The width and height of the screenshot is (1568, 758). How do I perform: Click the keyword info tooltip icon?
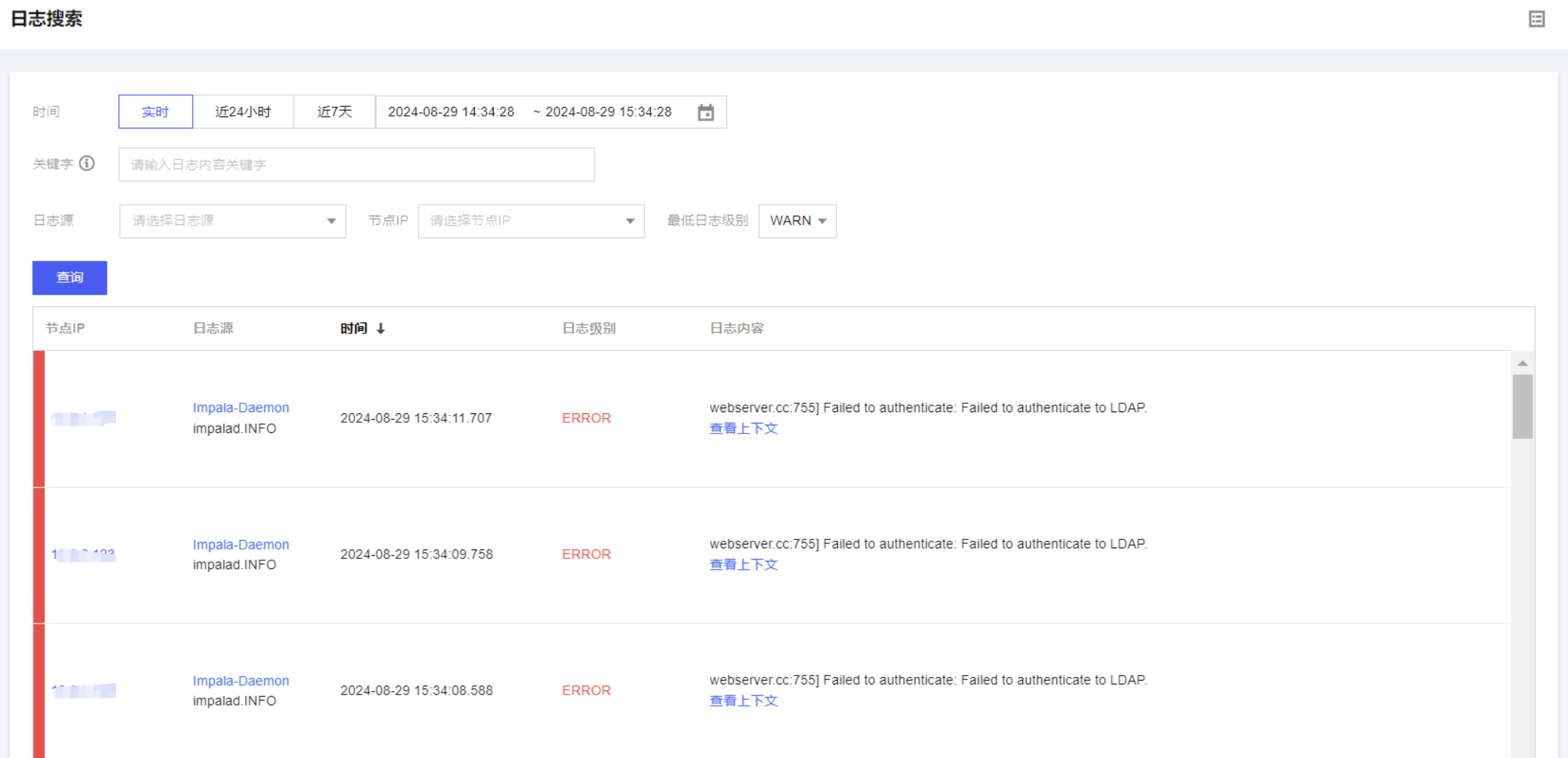point(87,164)
